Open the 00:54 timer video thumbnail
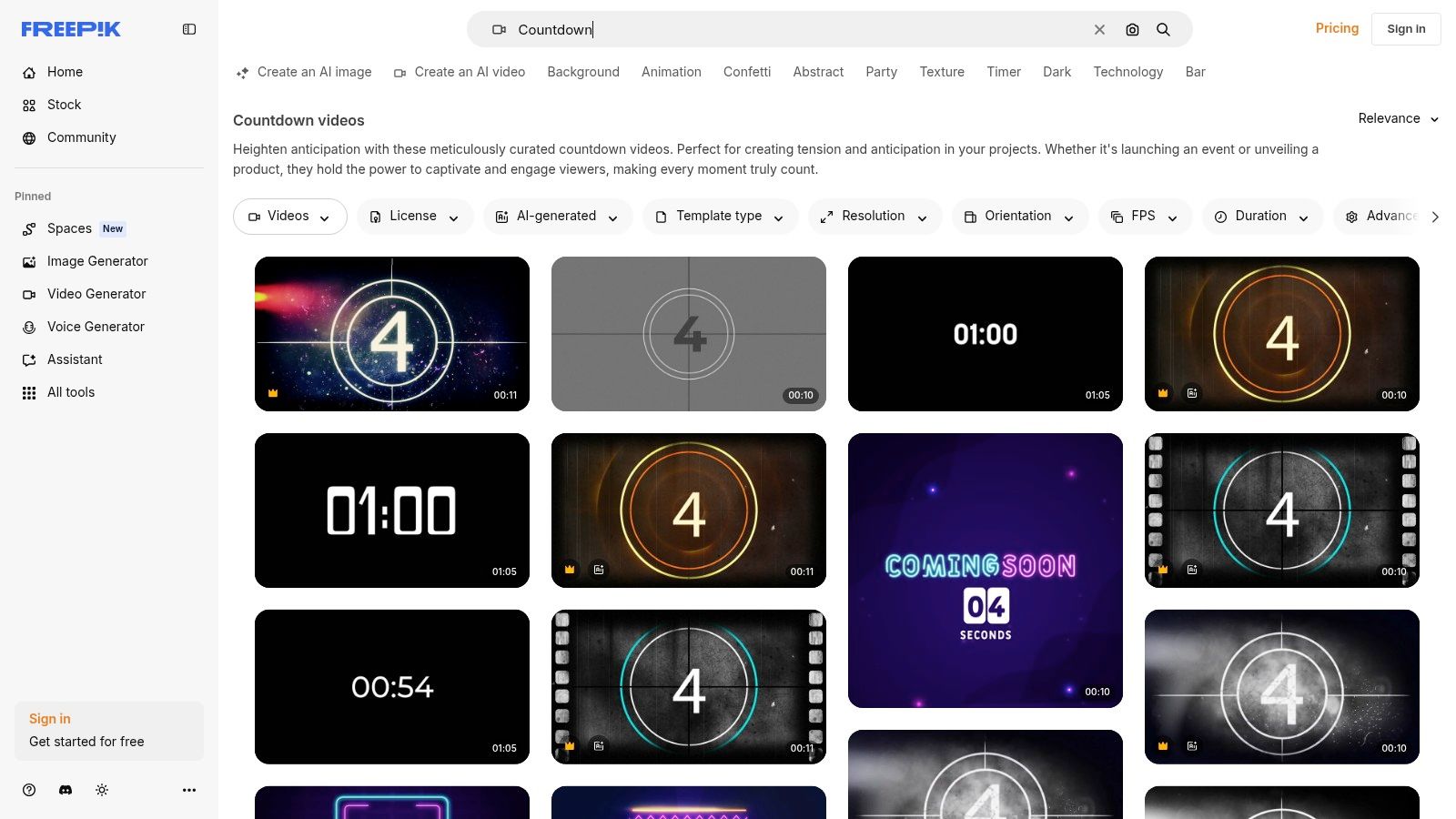The height and width of the screenshot is (819, 1456). point(392,687)
